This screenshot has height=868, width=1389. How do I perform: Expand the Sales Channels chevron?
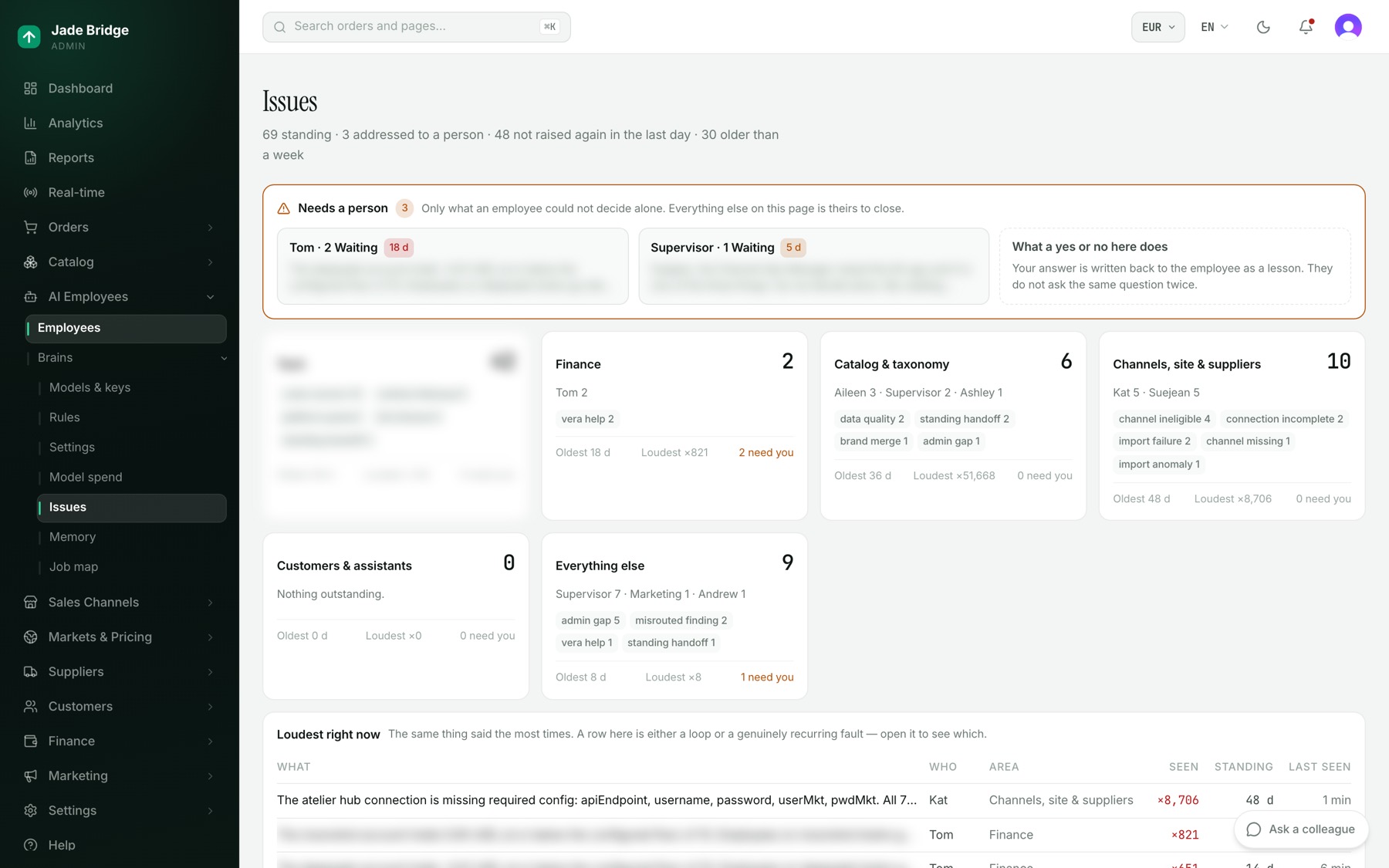click(x=210, y=603)
